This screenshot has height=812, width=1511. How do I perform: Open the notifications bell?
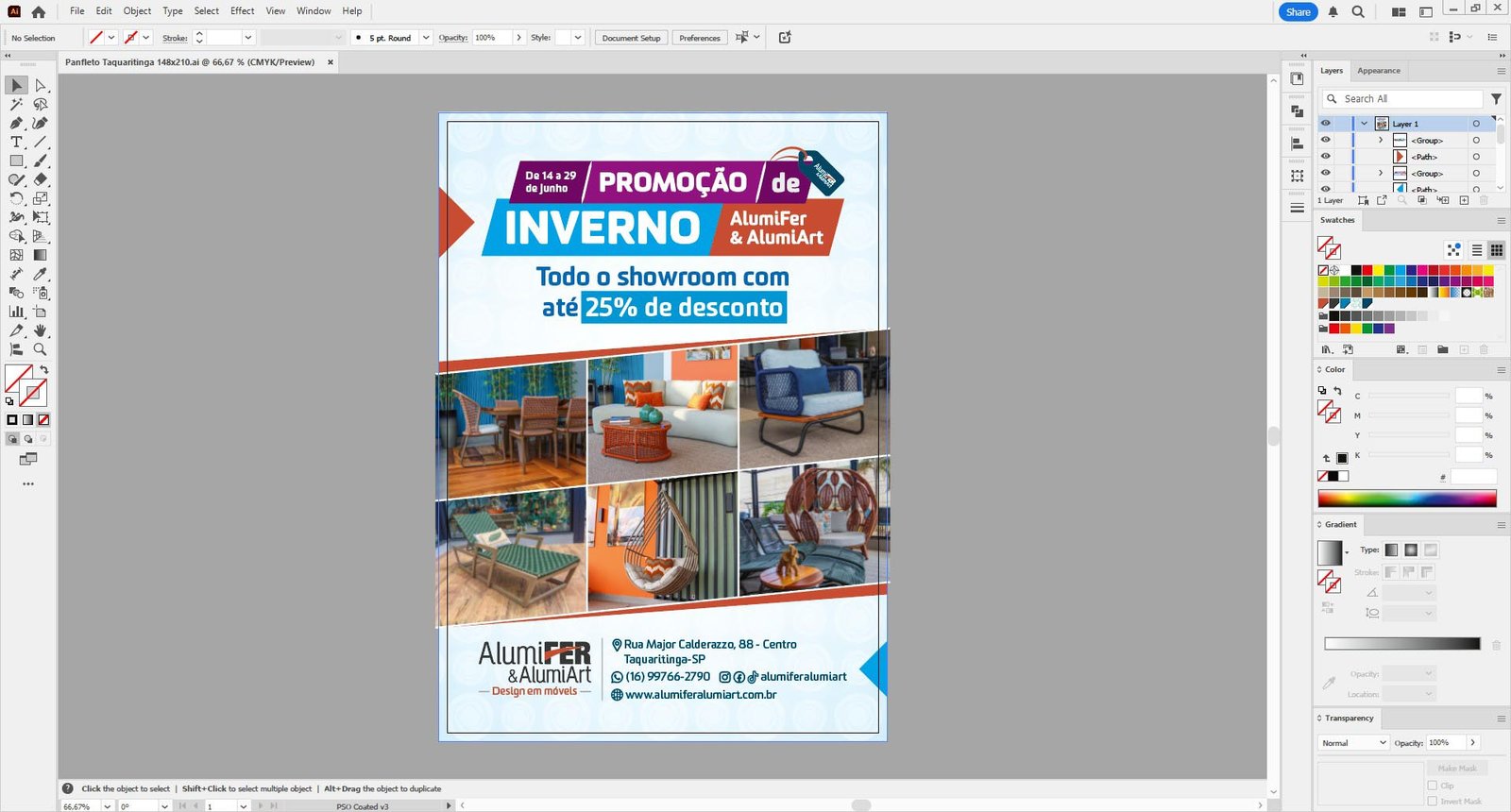coord(1333,12)
